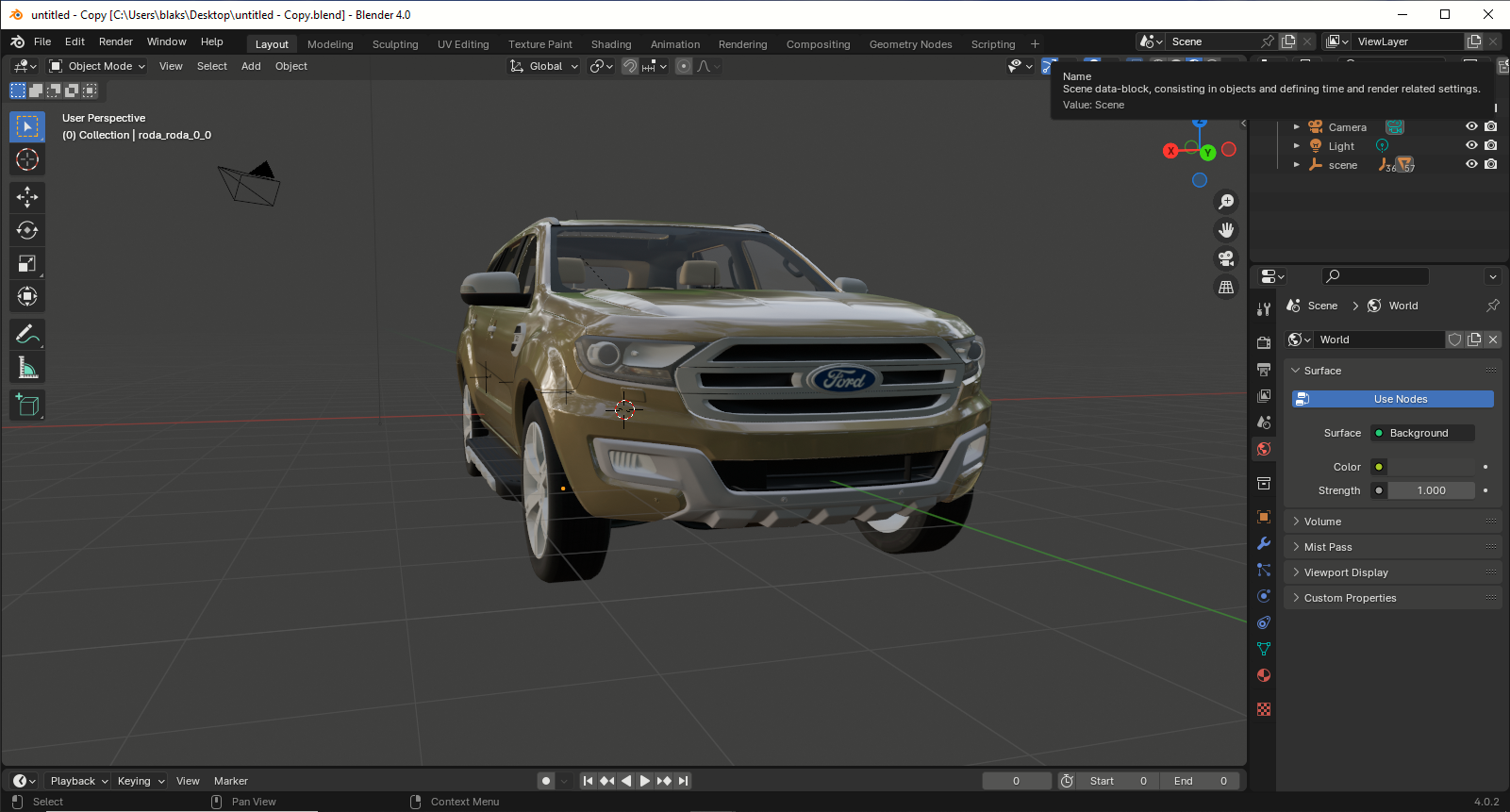Expand the Camera item in the outliner
Screen dimensions: 1510x812
pos(1297,126)
